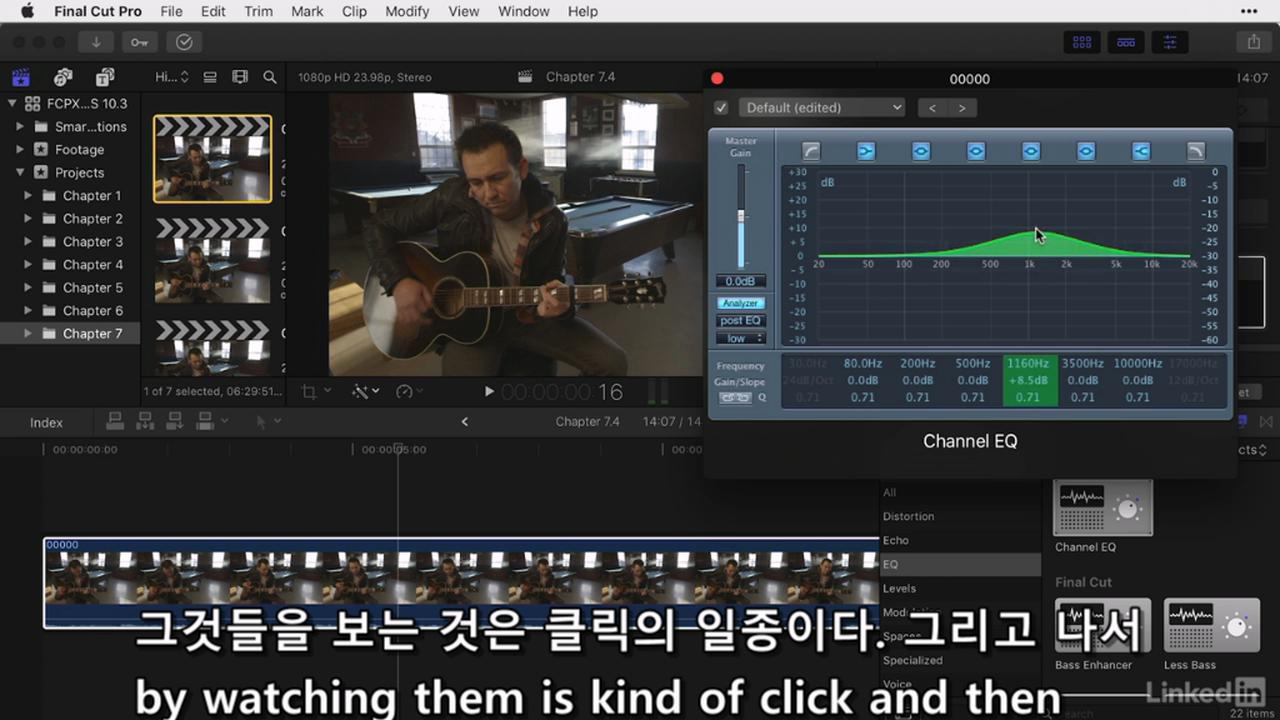This screenshot has width=1280, height=720.
Task: Select the Levels effects category
Action: pos(899,588)
